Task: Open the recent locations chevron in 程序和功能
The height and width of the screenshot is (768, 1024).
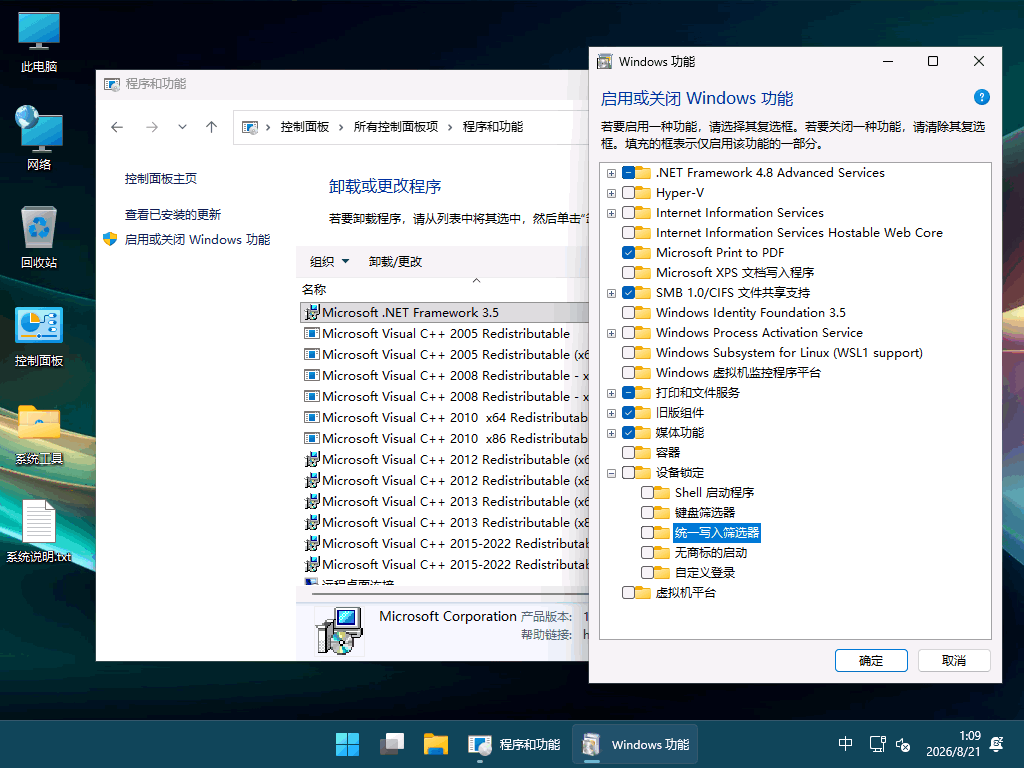Action: point(182,127)
